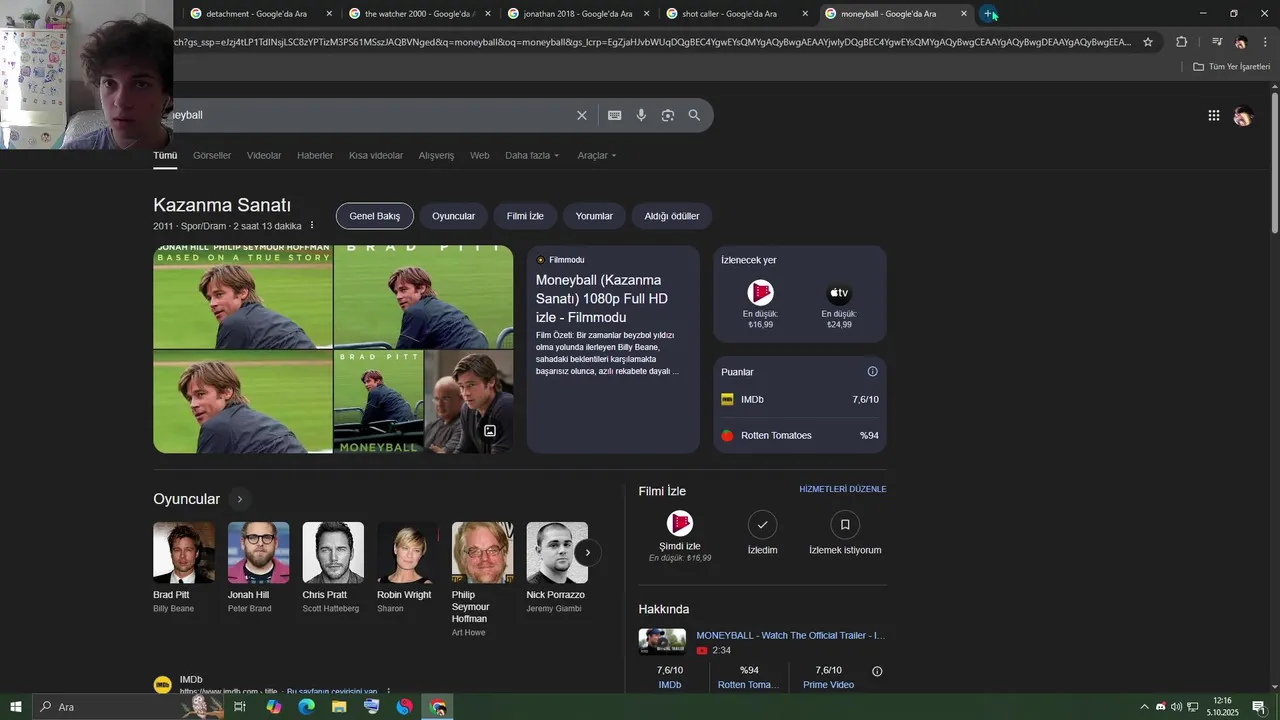Viewport: 1280px width, 720px height.
Task: Open the Chrome extensions puzzle icon
Action: (1182, 42)
